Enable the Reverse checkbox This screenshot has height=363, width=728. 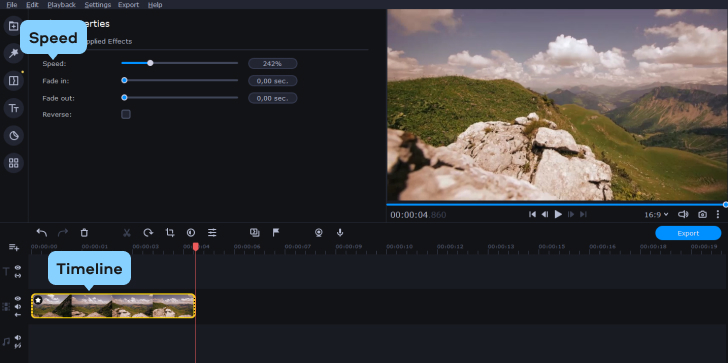(126, 114)
